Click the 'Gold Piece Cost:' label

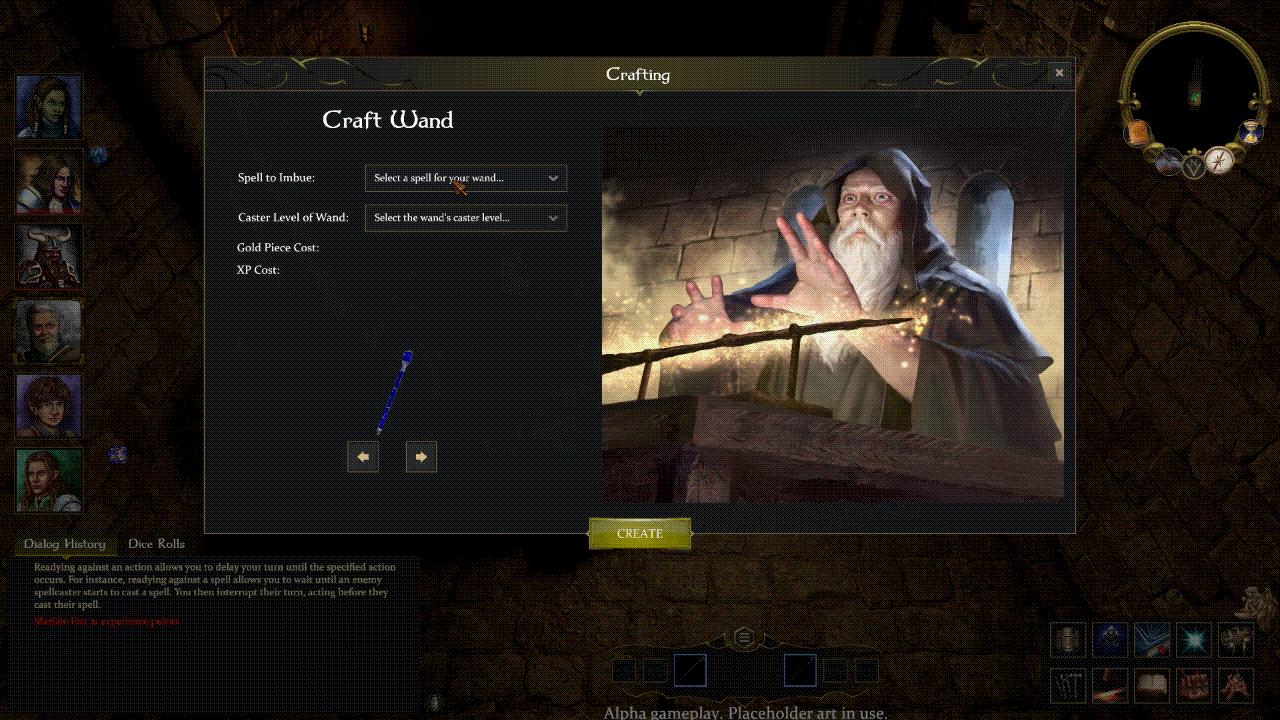click(x=278, y=247)
